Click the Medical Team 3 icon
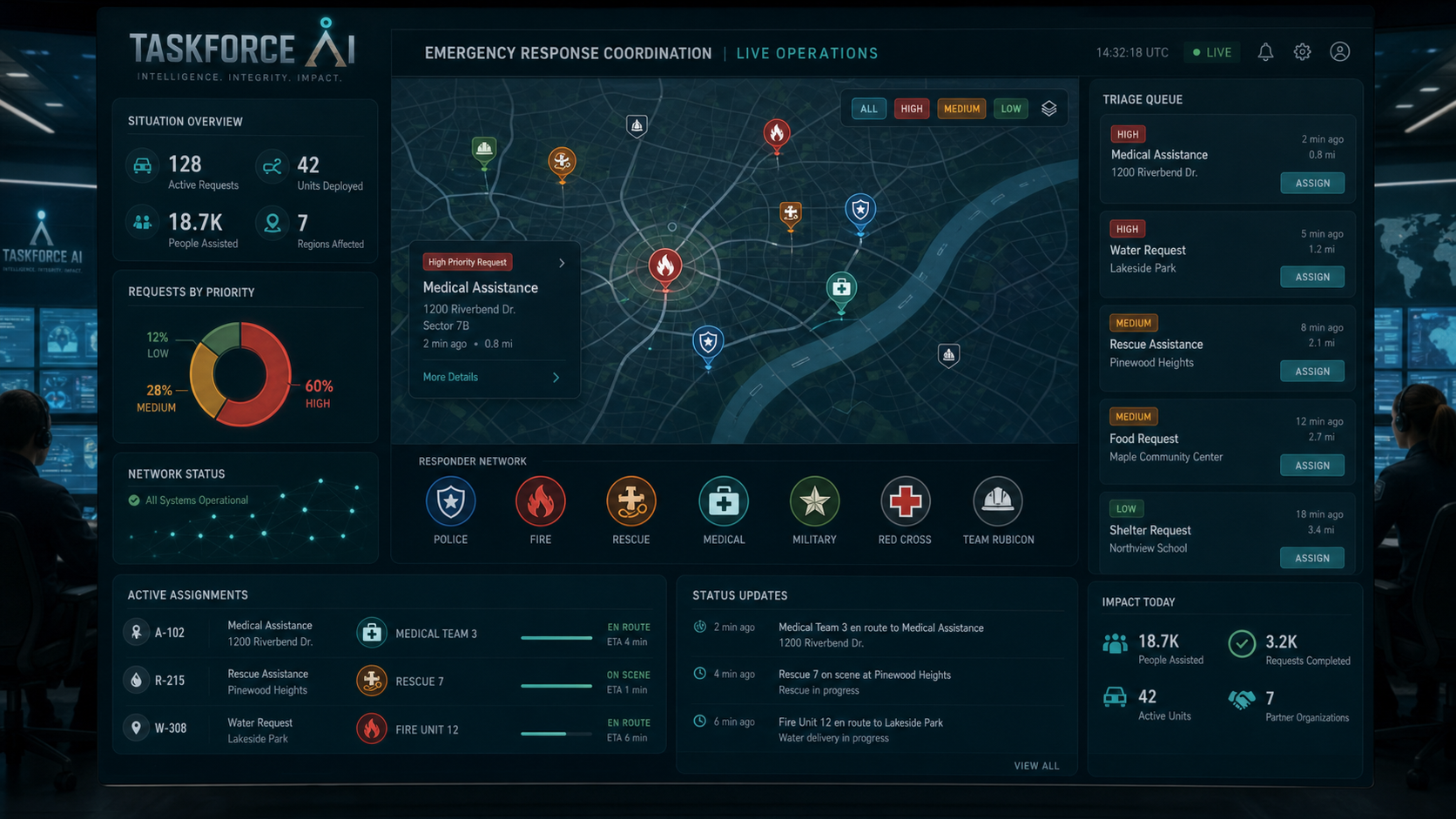 click(x=372, y=633)
